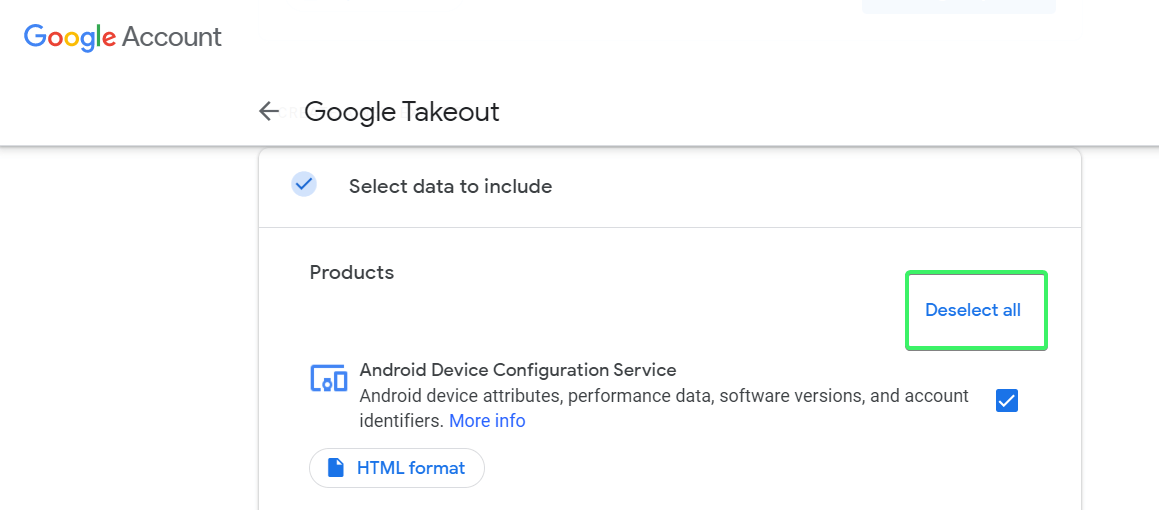1159x510 pixels.
Task: Click the Google Takeout page title
Action: pos(402,112)
